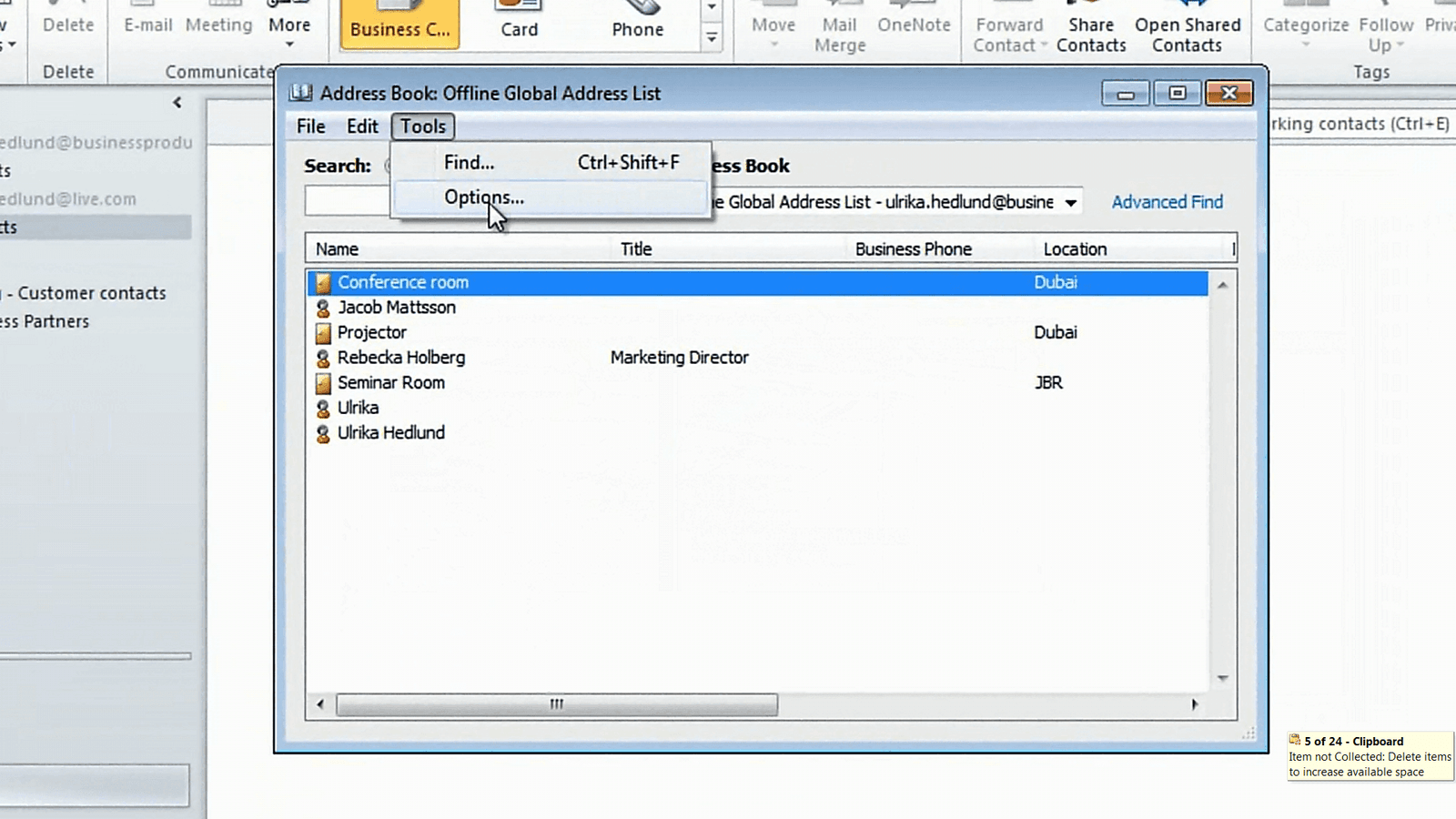Screen dimensions: 1456x819
Task: Click the Jacob Mattsson person icon
Action: tap(323, 308)
